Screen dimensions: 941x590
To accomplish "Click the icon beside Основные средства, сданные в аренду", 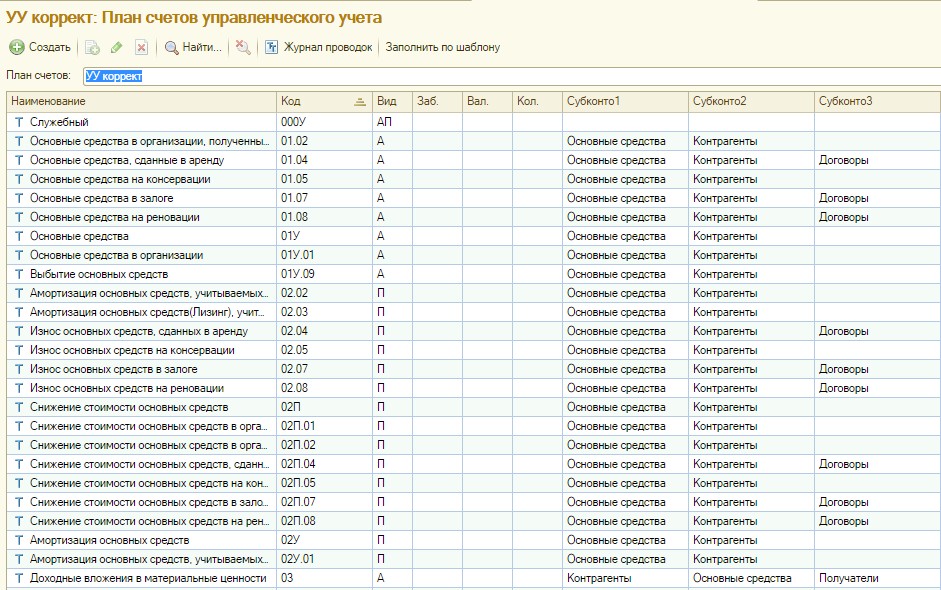I will tap(19, 160).
